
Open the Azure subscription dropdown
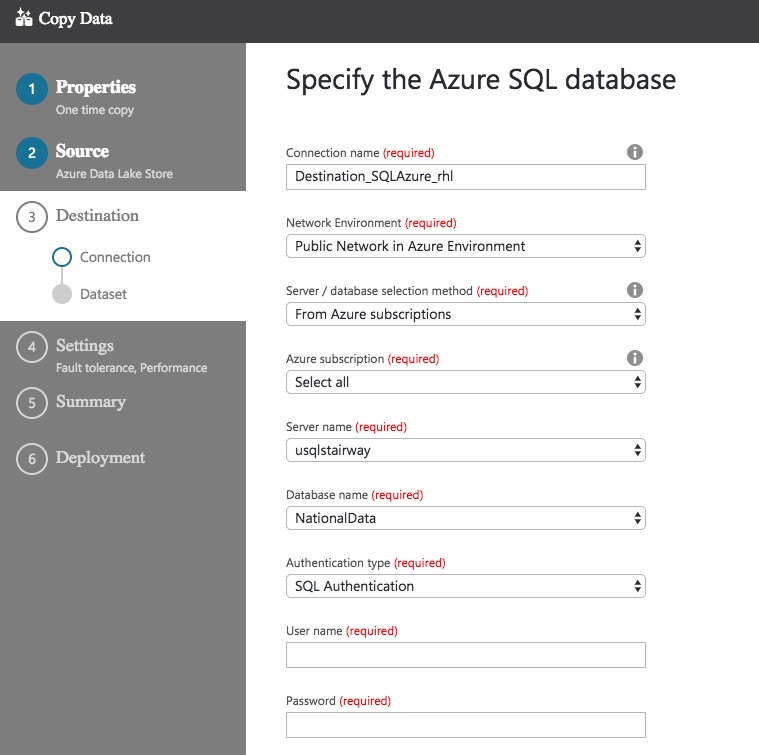click(x=466, y=382)
